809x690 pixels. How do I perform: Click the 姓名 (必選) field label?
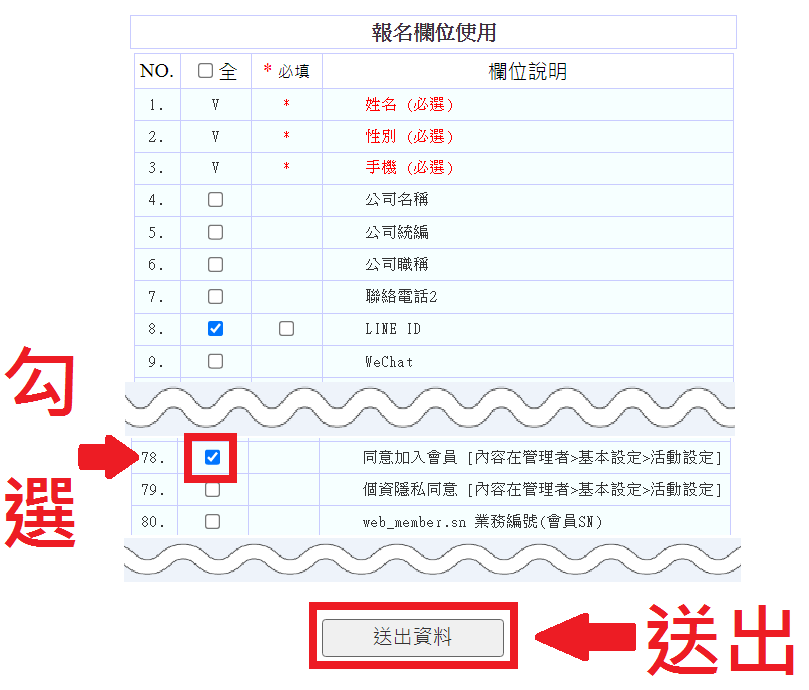409,104
